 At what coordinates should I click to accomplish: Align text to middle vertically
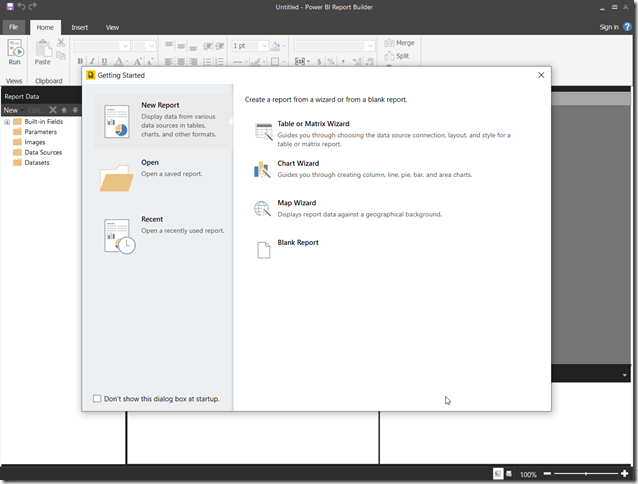click(x=181, y=46)
